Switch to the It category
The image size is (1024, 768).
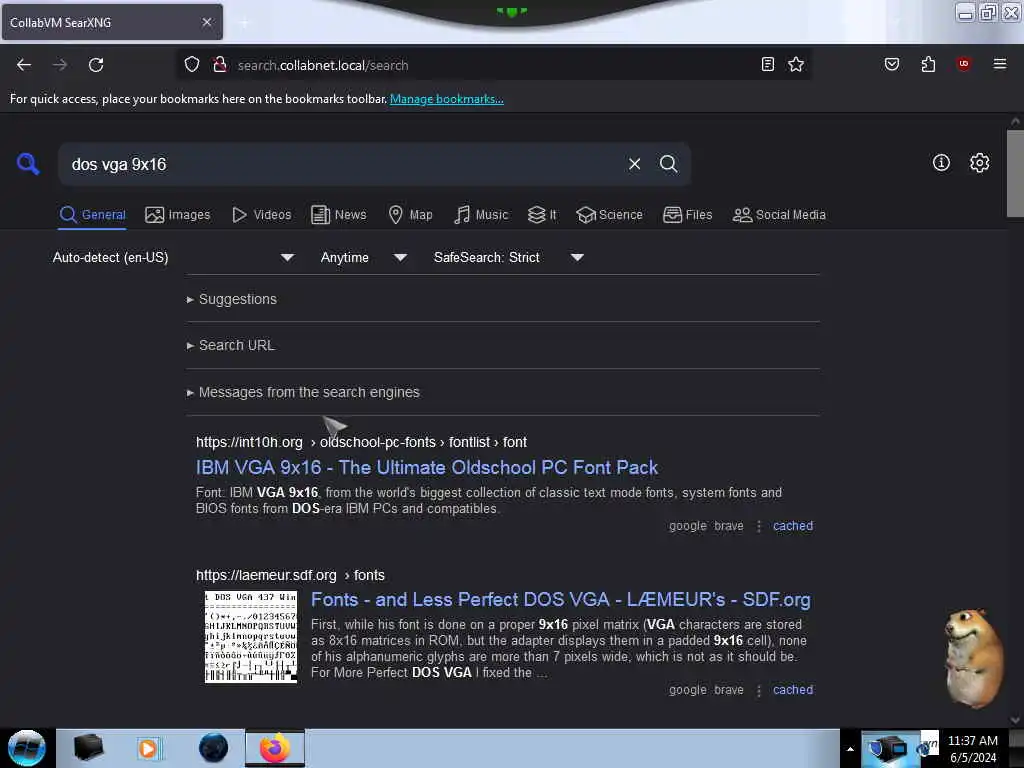[542, 215]
